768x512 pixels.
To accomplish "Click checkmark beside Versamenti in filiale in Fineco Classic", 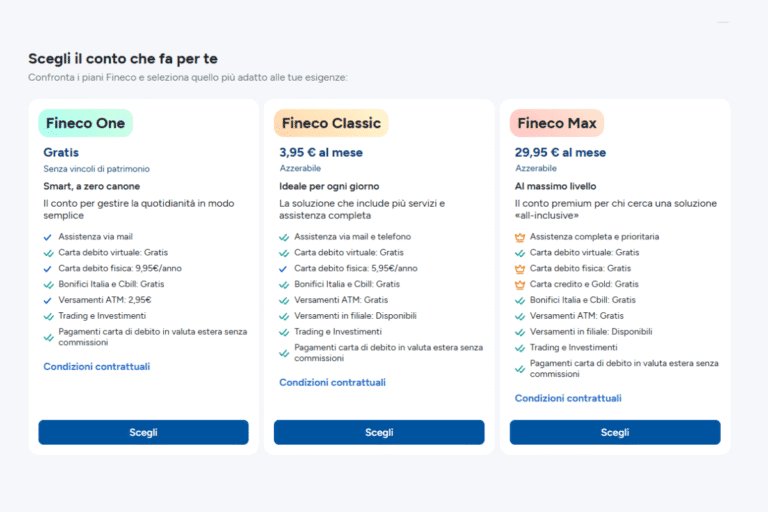I will (284, 316).
